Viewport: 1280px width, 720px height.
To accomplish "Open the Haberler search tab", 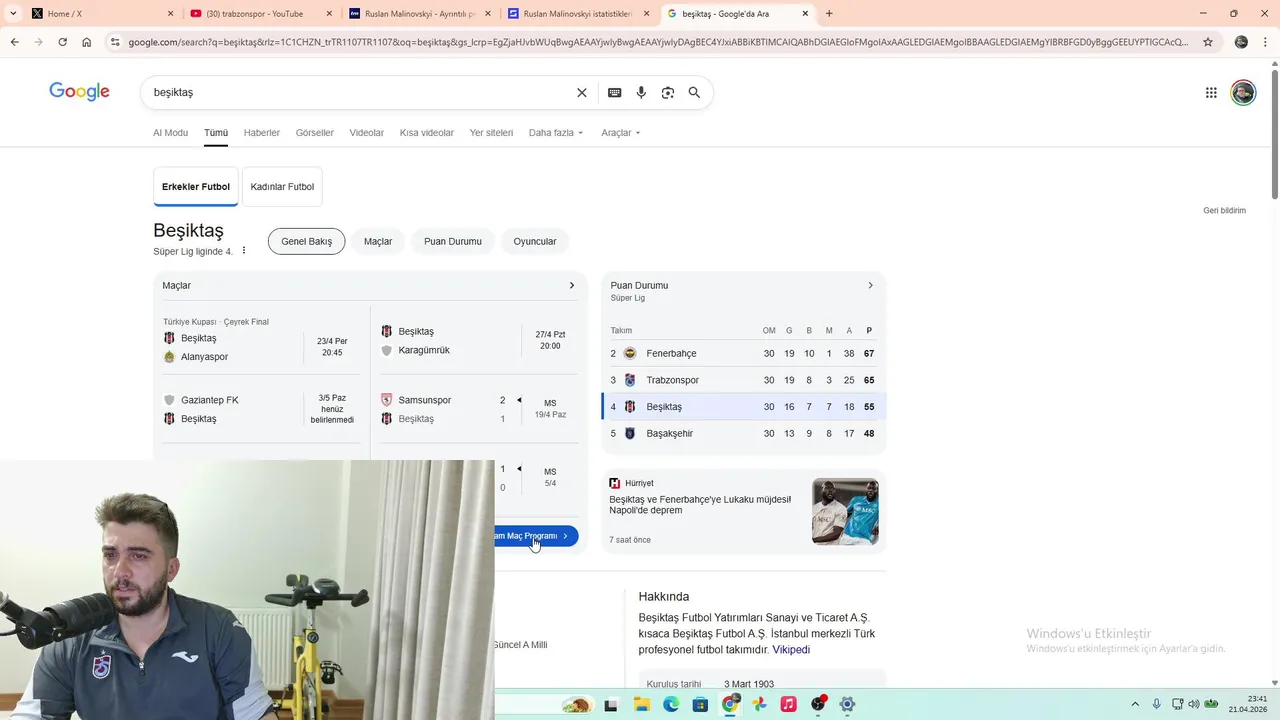I will click(x=262, y=133).
